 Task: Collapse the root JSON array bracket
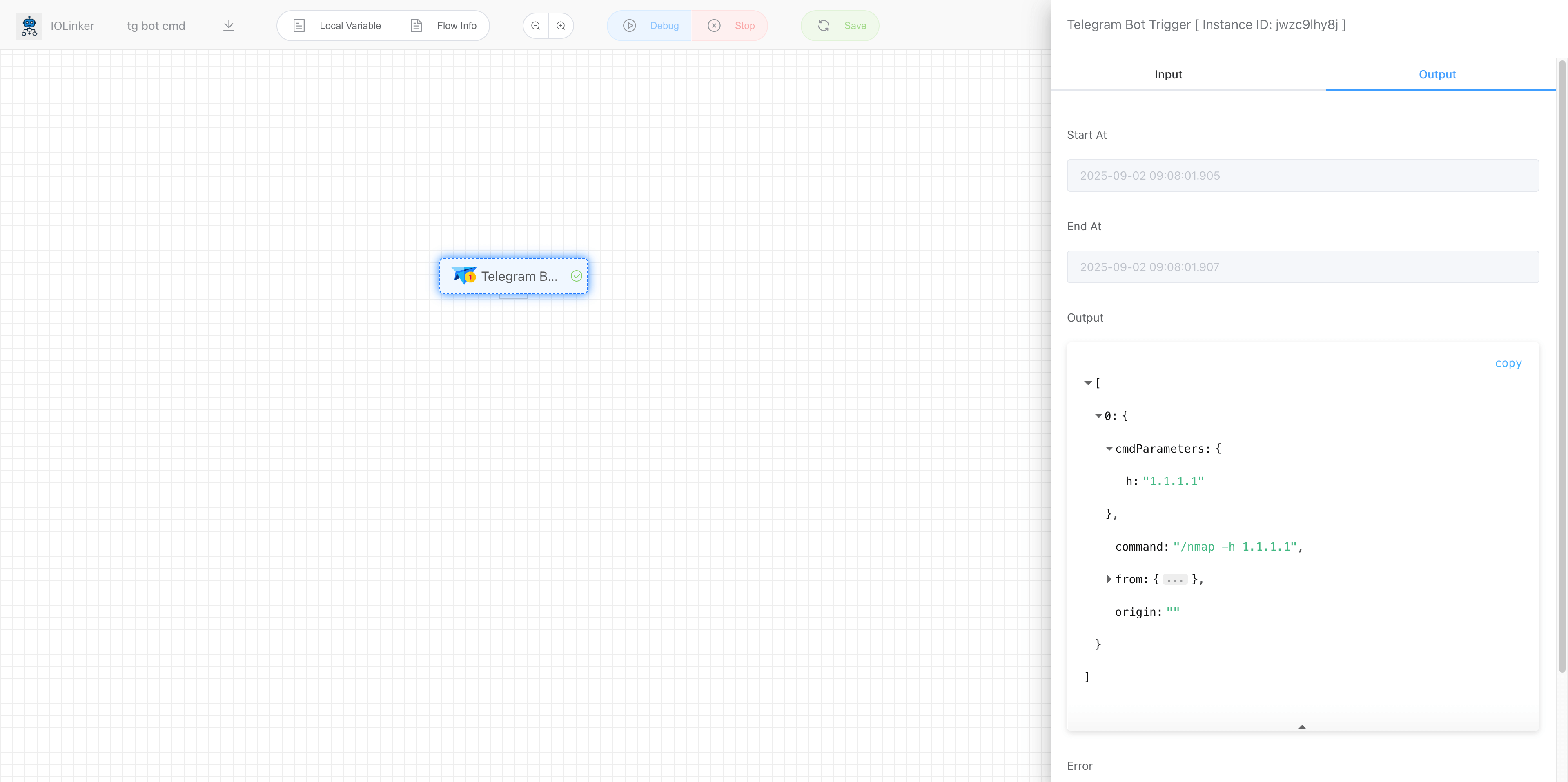click(x=1088, y=383)
